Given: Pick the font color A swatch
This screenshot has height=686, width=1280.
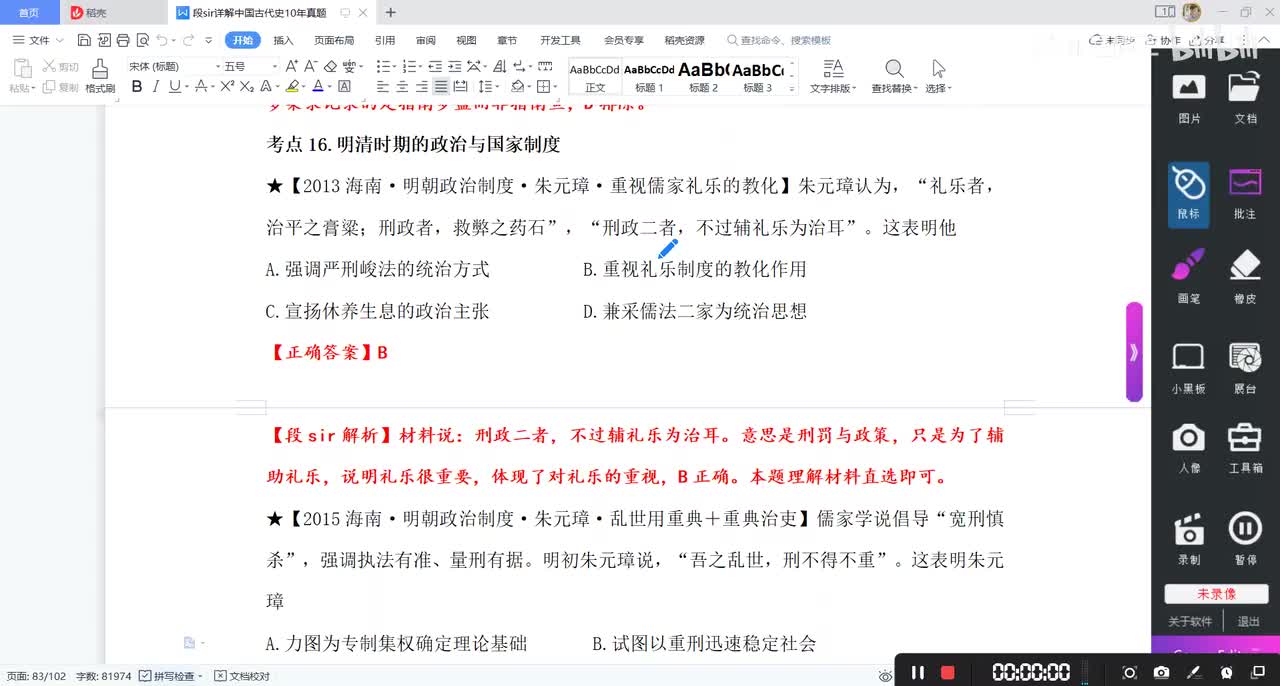Looking at the screenshot, I should (317, 87).
